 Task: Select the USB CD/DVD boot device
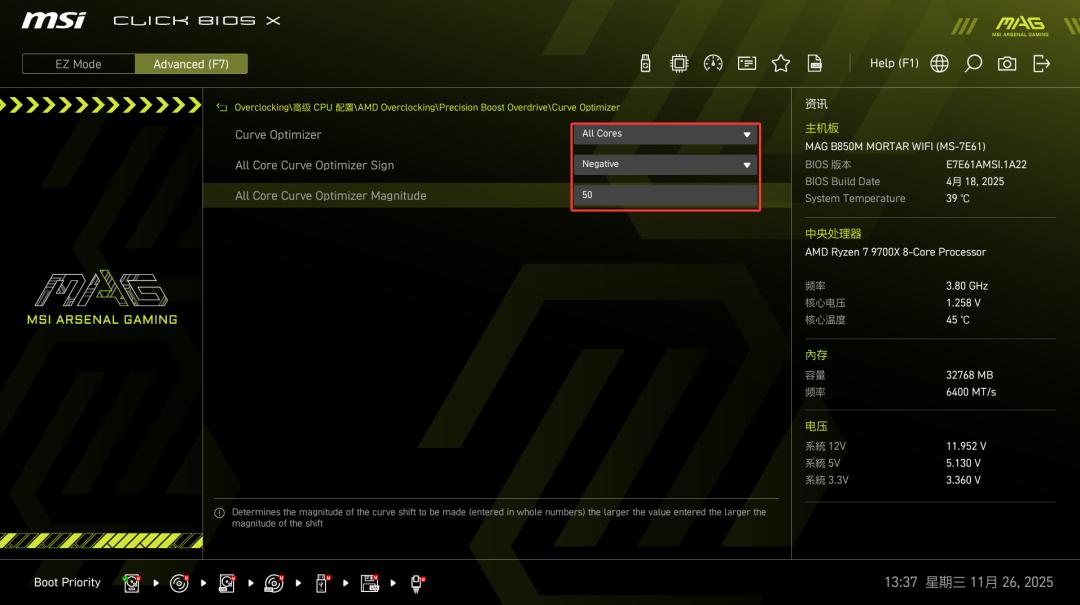274,583
